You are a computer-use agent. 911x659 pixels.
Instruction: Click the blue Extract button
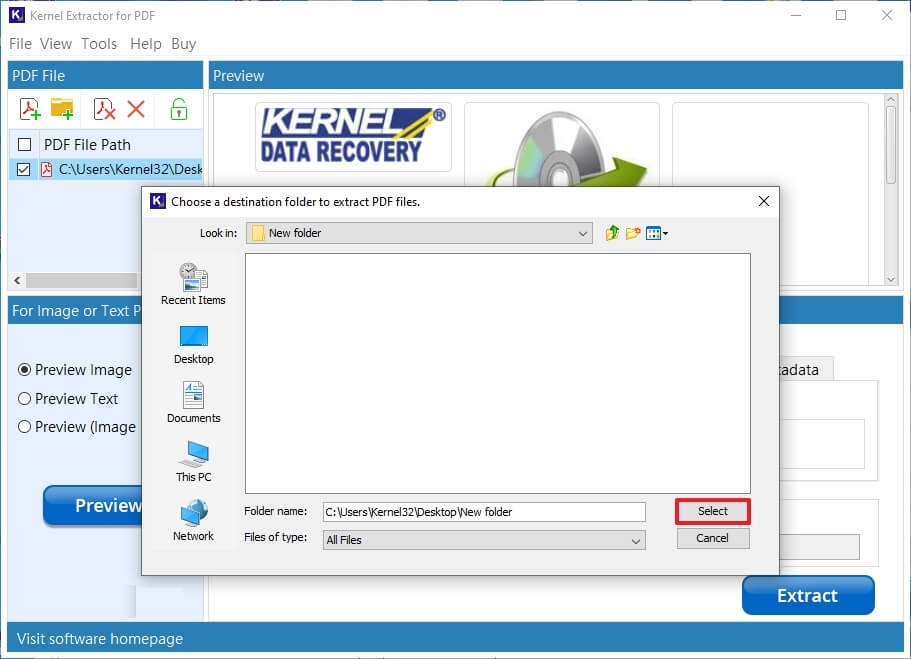pyautogui.click(x=808, y=595)
